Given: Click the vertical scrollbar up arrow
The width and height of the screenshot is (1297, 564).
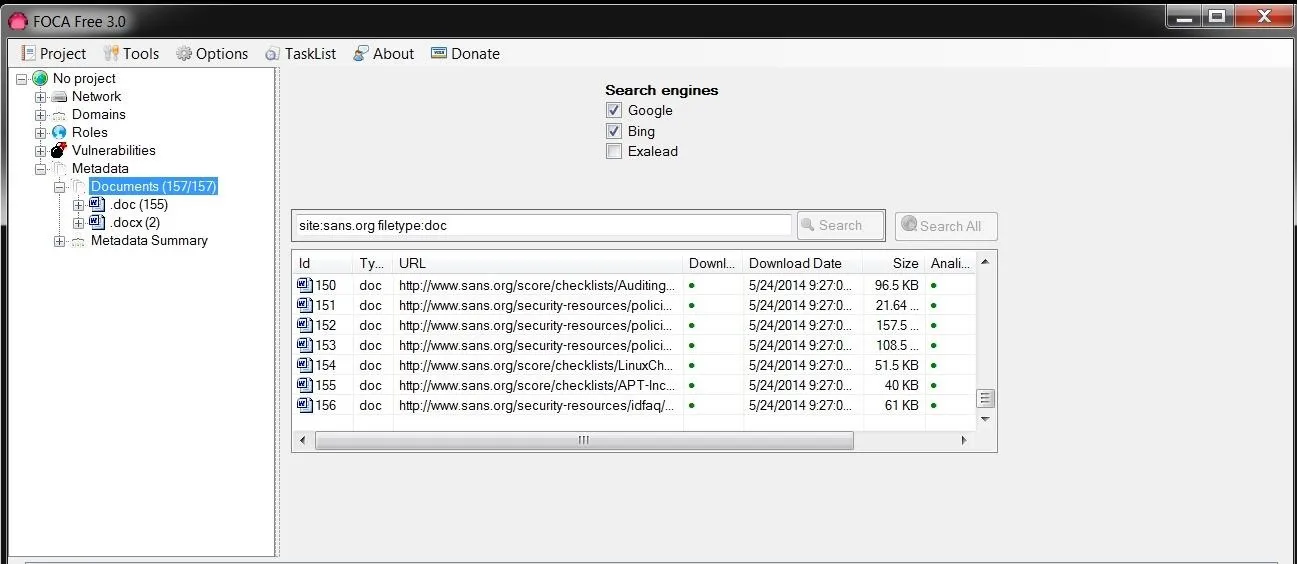Looking at the screenshot, I should [x=985, y=262].
